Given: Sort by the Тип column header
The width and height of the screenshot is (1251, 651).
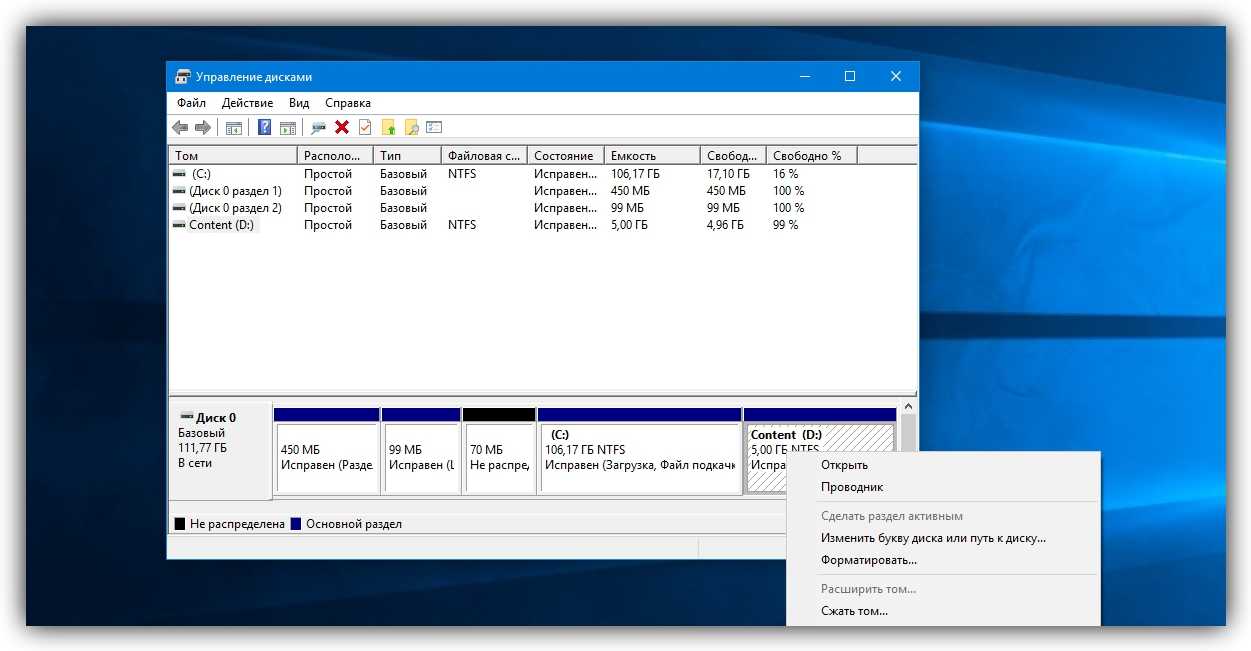Looking at the screenshot, I should 407,156.
